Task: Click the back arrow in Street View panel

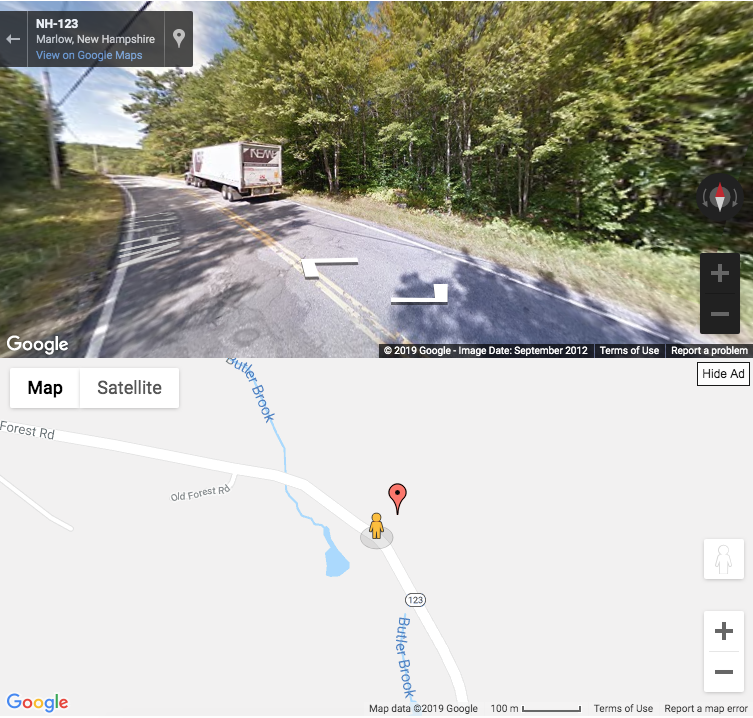Action: pos(13,39)
